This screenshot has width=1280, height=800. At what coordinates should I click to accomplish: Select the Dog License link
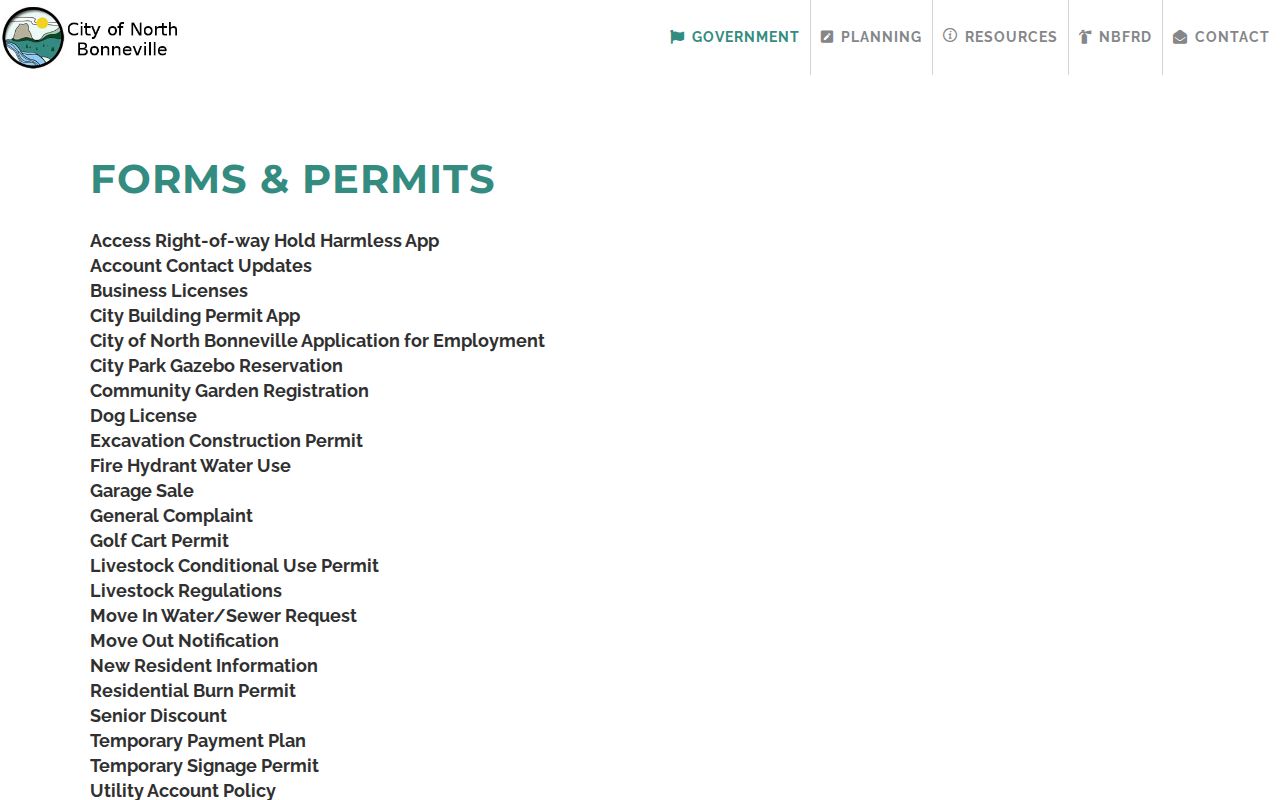coord(143,416)
